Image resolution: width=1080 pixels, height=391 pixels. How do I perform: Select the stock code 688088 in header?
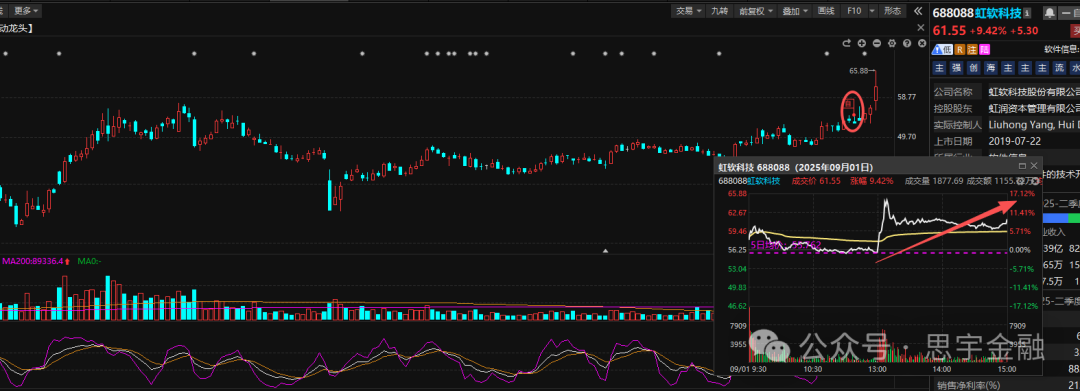(953, 13)
